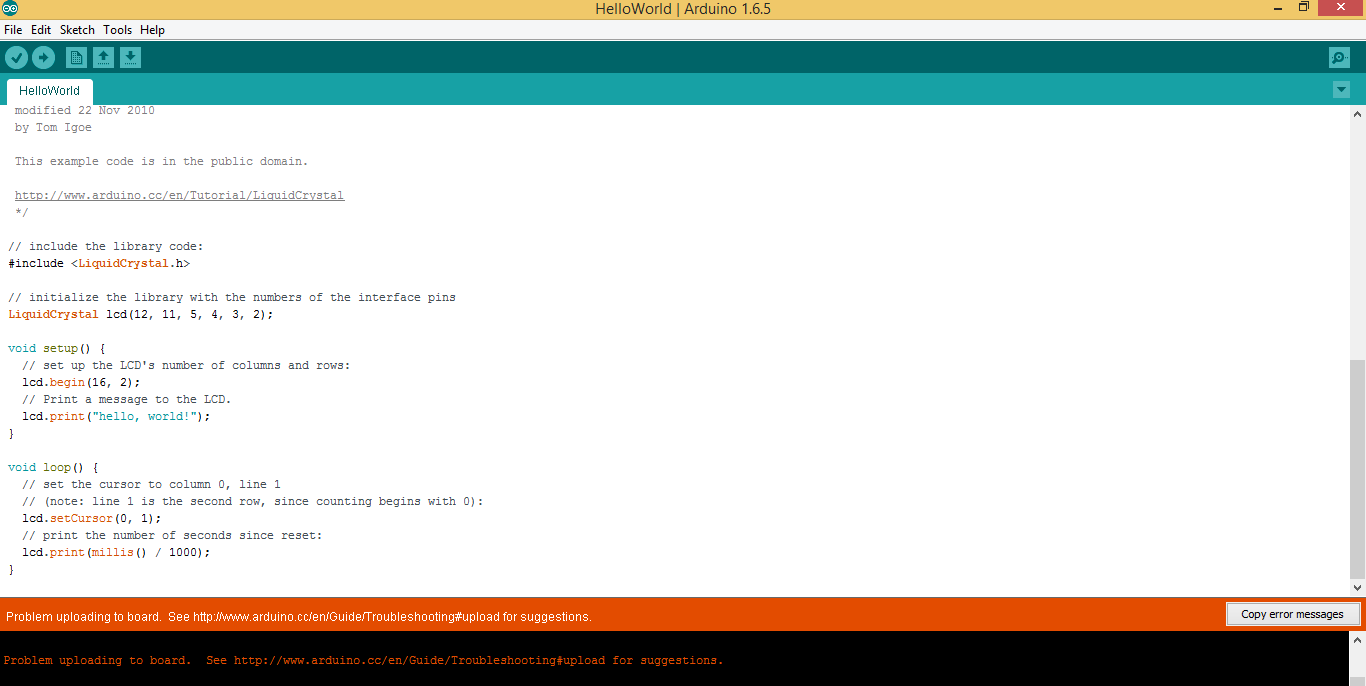Click the "// (note: line 1 is the second row" comment
The image size is (1366, 686).
click(252, 501)
